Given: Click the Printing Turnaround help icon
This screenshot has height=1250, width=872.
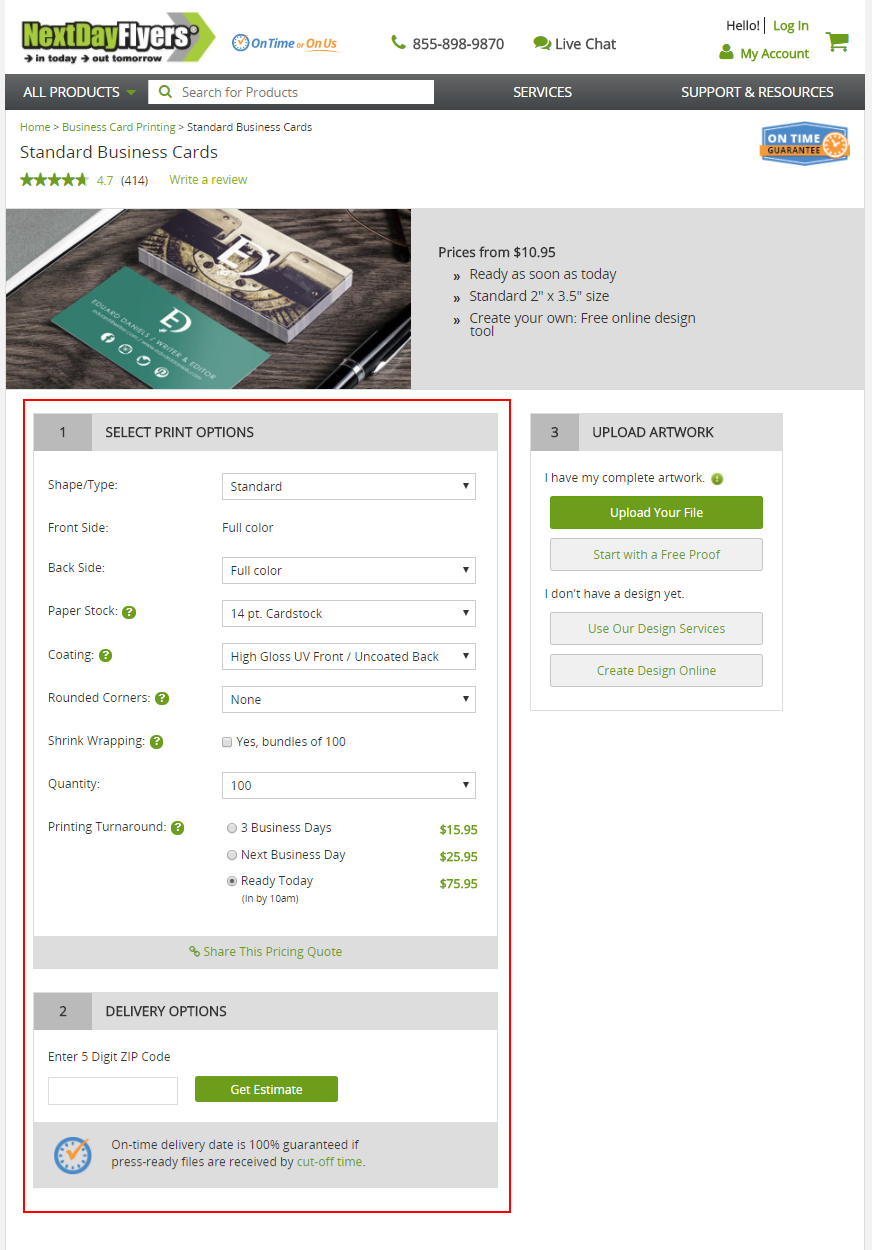Looking at the screenshot, I should click(177, 828).
